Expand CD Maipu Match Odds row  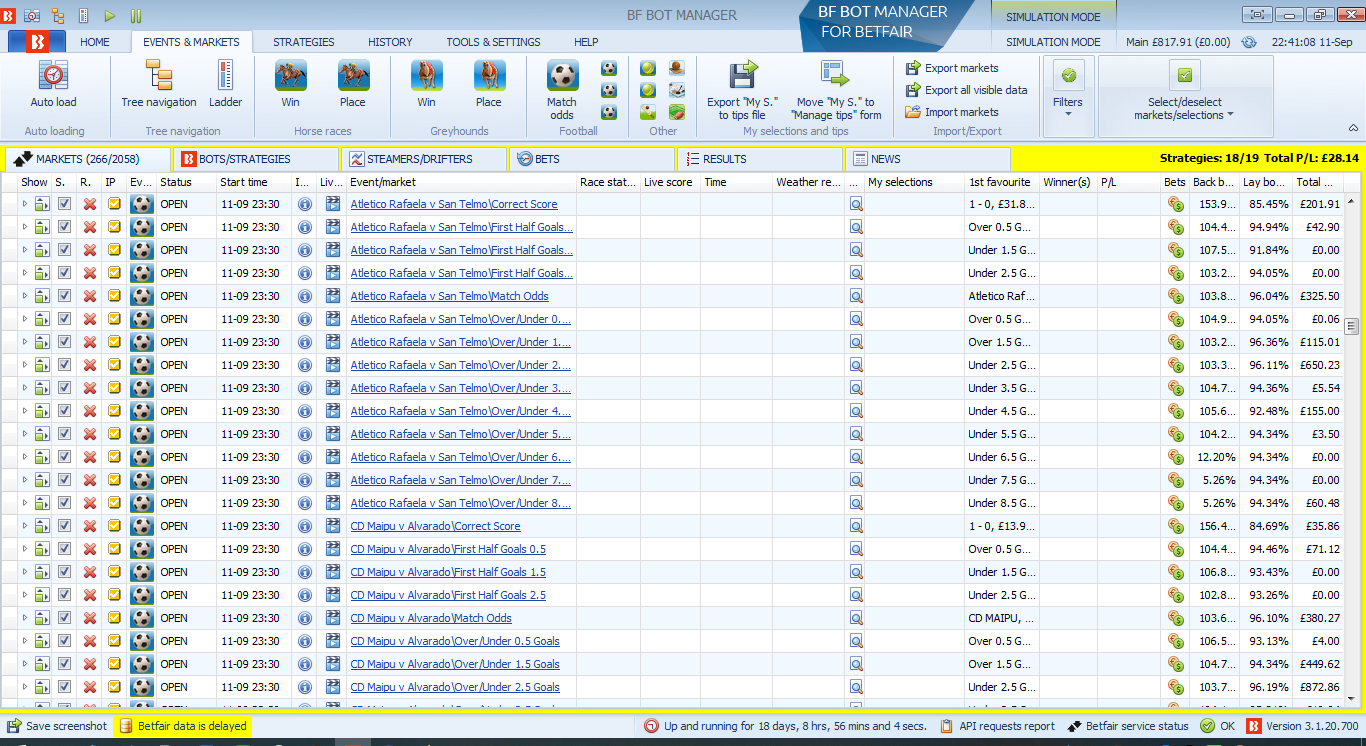click(x=26, y=618)
